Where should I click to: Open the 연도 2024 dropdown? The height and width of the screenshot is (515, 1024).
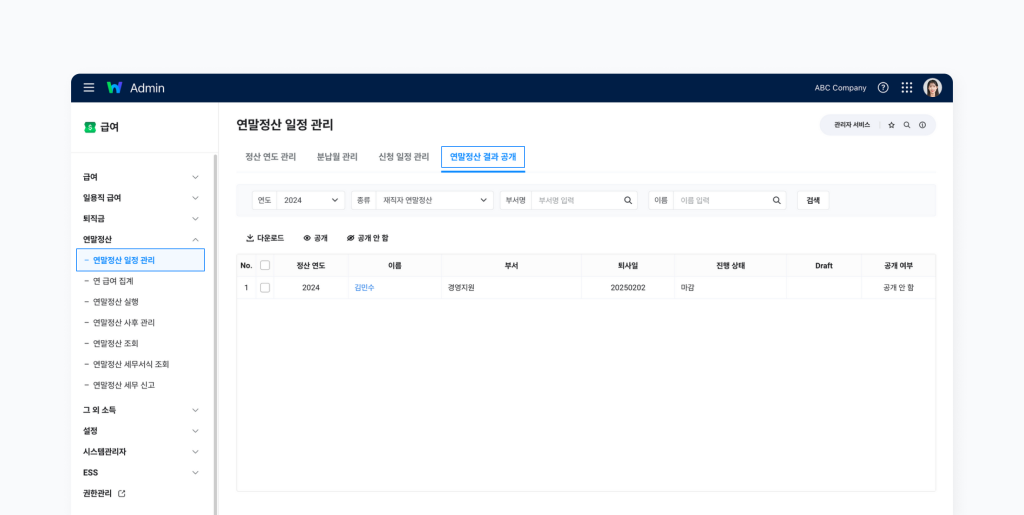[x=310, y=200]
